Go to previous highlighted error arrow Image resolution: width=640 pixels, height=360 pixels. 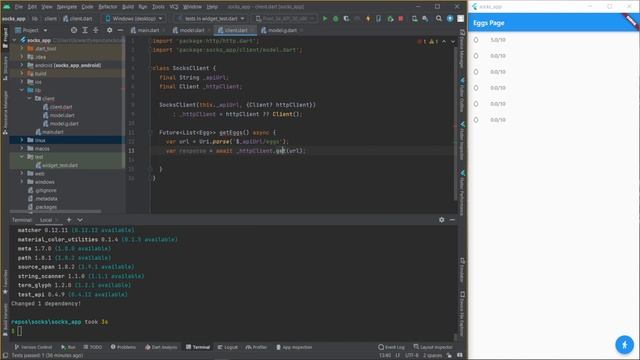(444, 42)
